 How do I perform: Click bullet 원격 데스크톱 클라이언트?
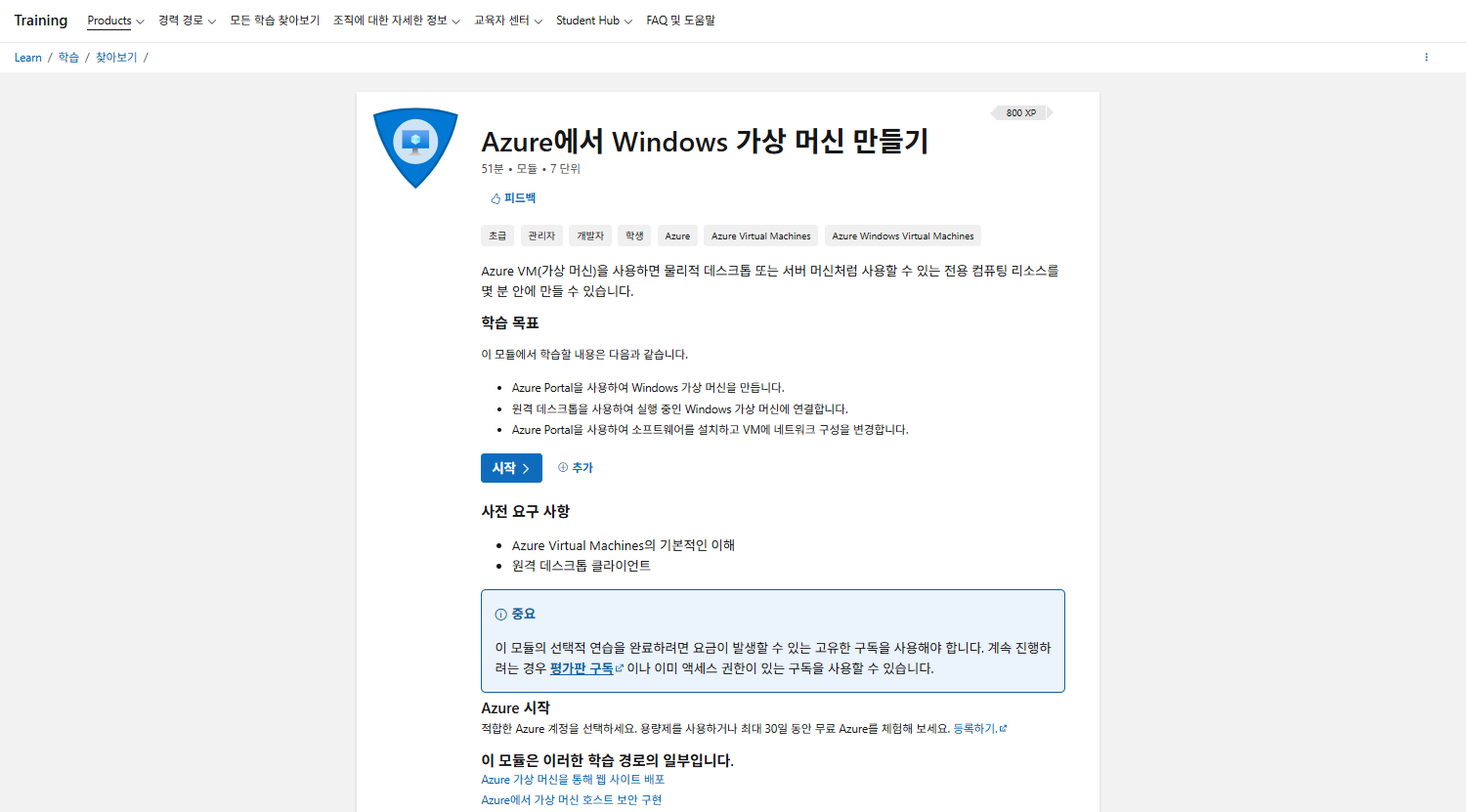[x=582, y=566]
